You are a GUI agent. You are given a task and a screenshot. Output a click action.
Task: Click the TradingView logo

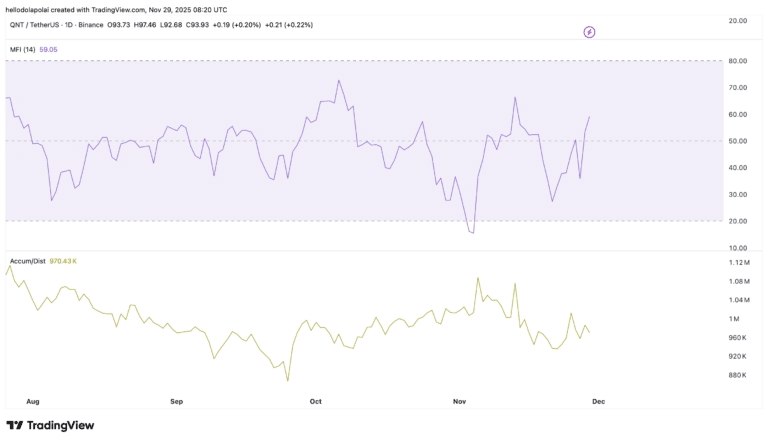50,425
